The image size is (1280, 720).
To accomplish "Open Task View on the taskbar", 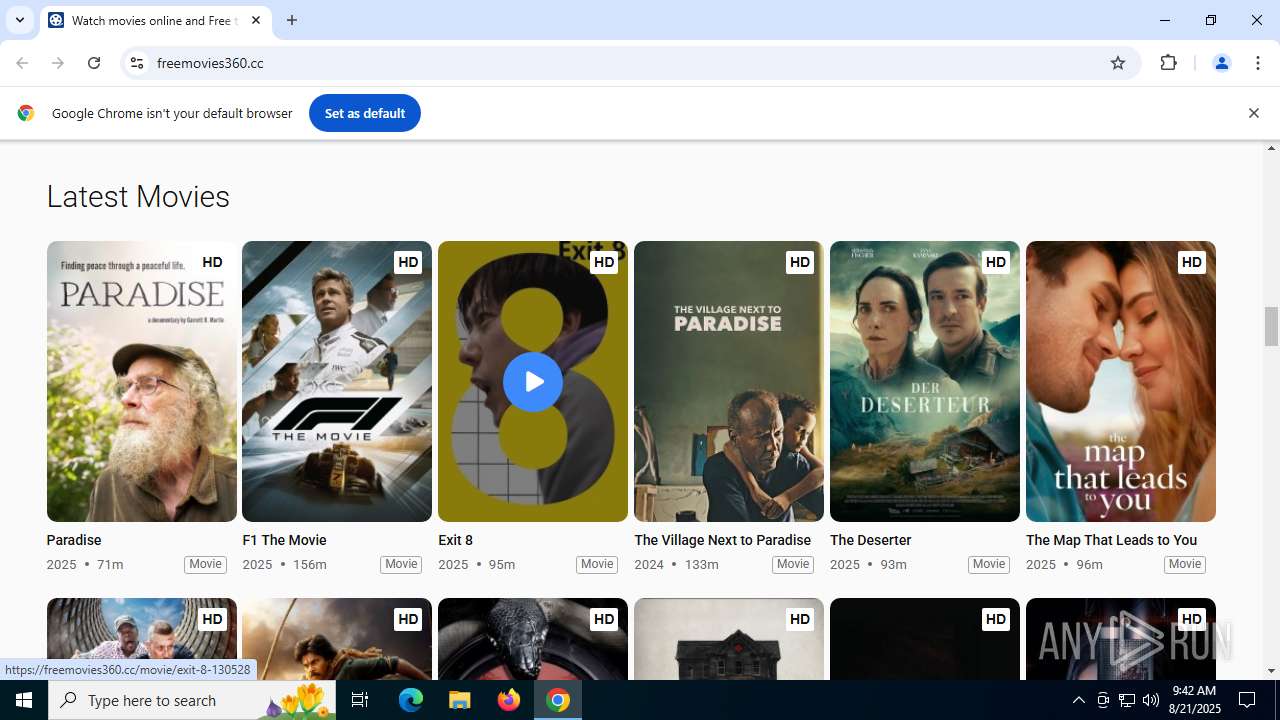I will [x=360, y=700].
